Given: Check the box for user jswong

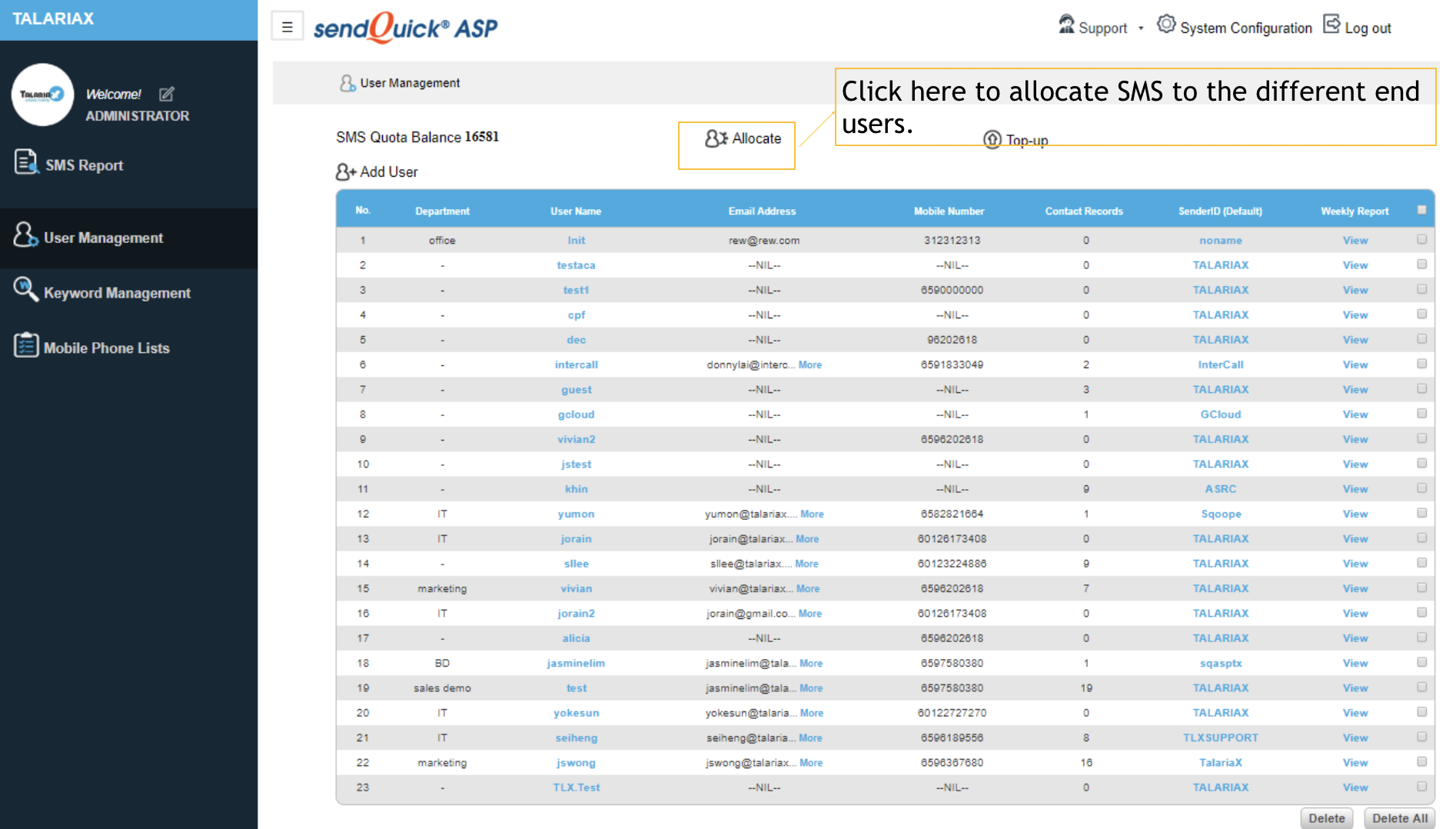Looking at the screenshot, I should click(x=1421, y=762).
